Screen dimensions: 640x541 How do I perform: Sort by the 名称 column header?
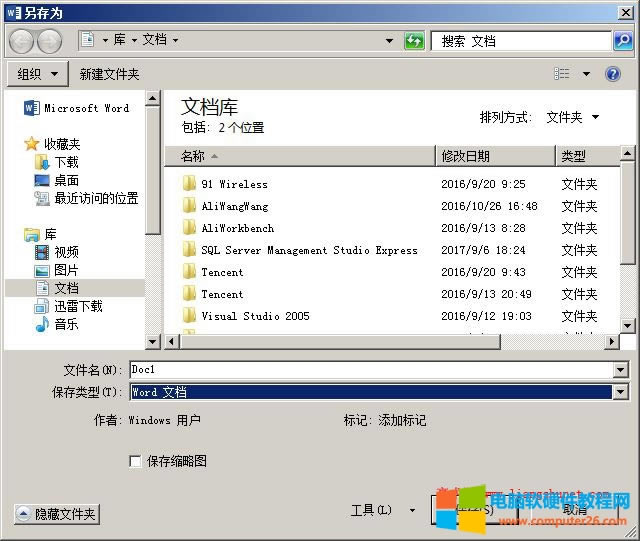[x=300, y=156]
